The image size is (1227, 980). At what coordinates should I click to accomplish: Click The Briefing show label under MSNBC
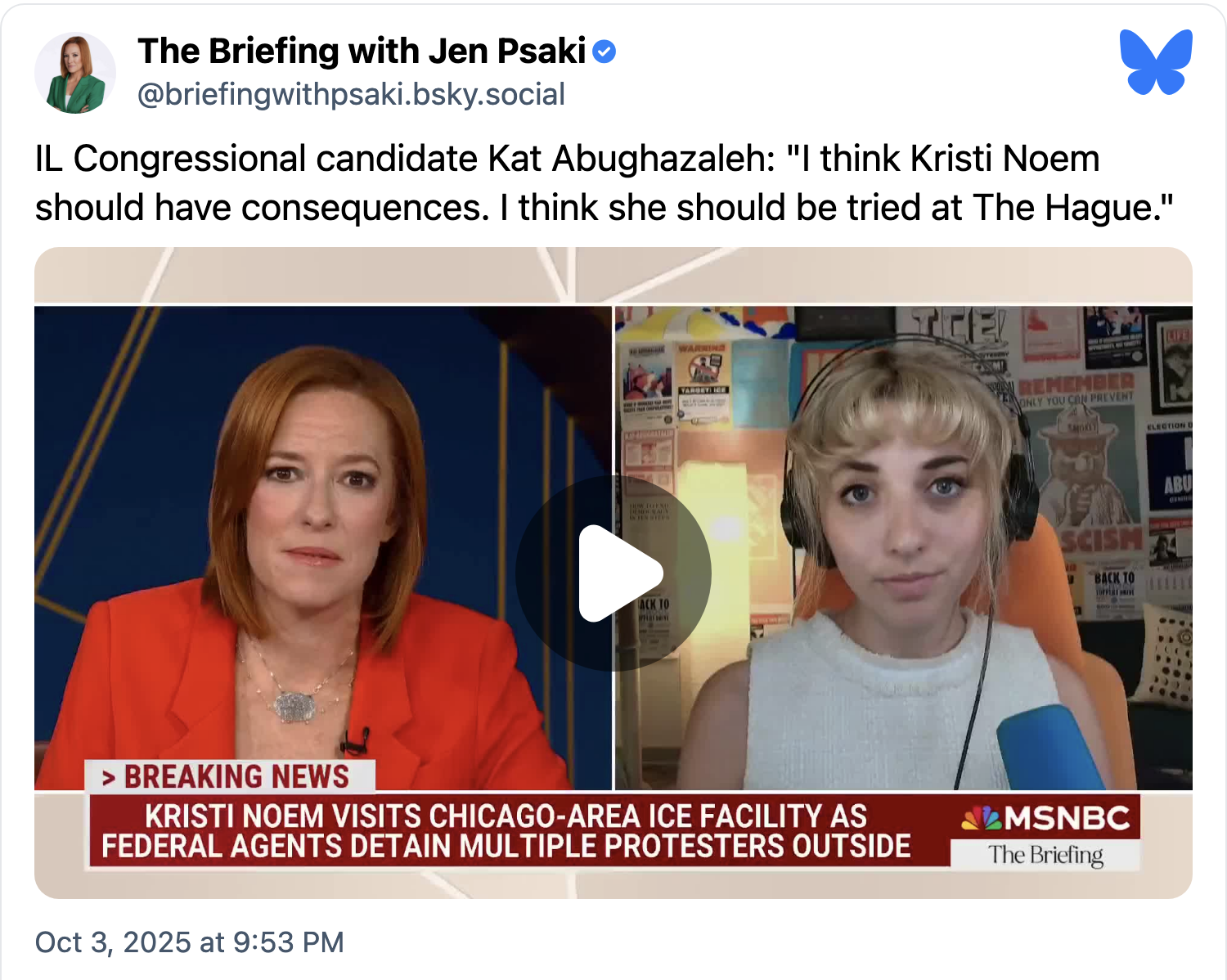point(1045,855)
